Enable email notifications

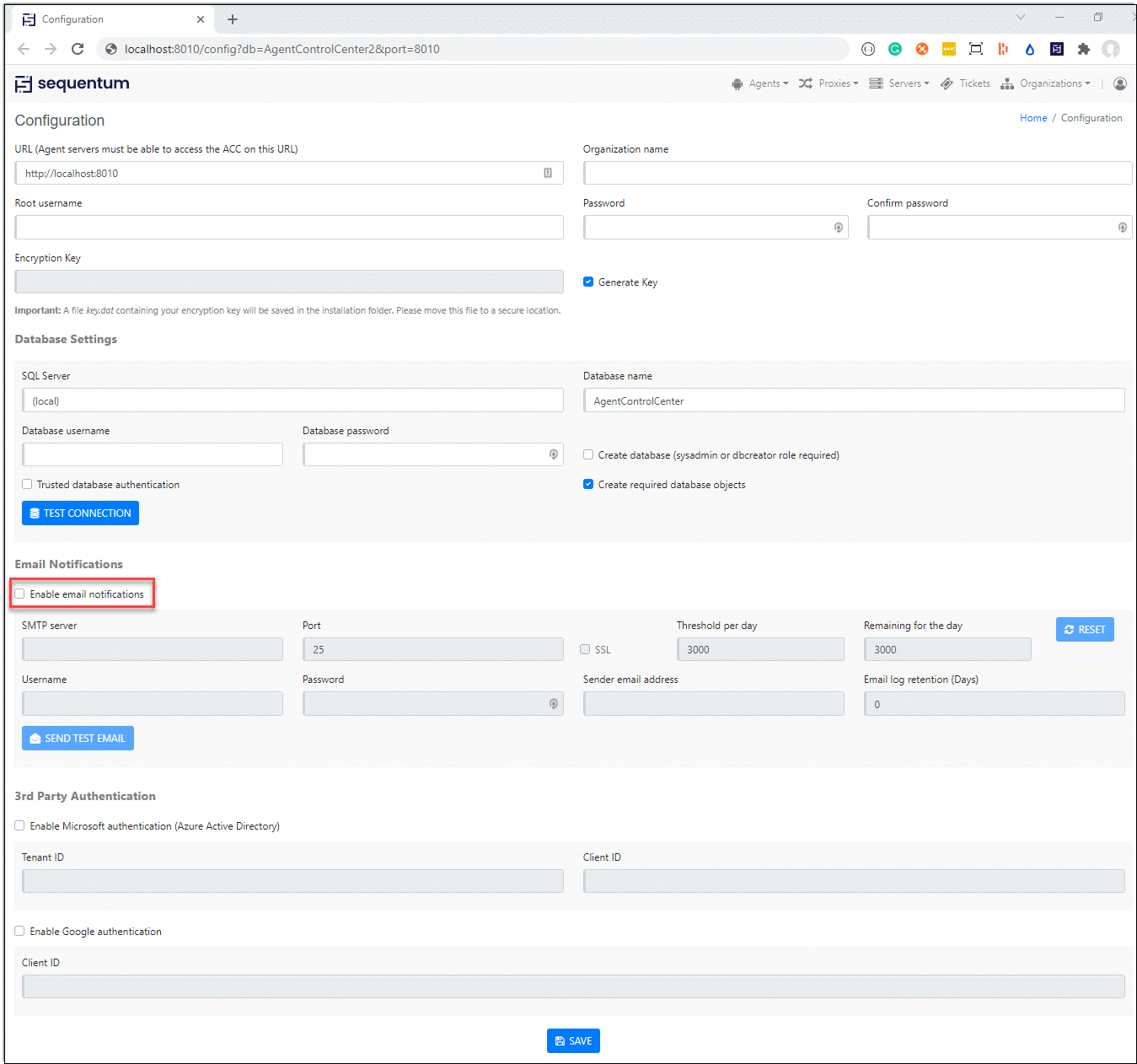point(19,593)
